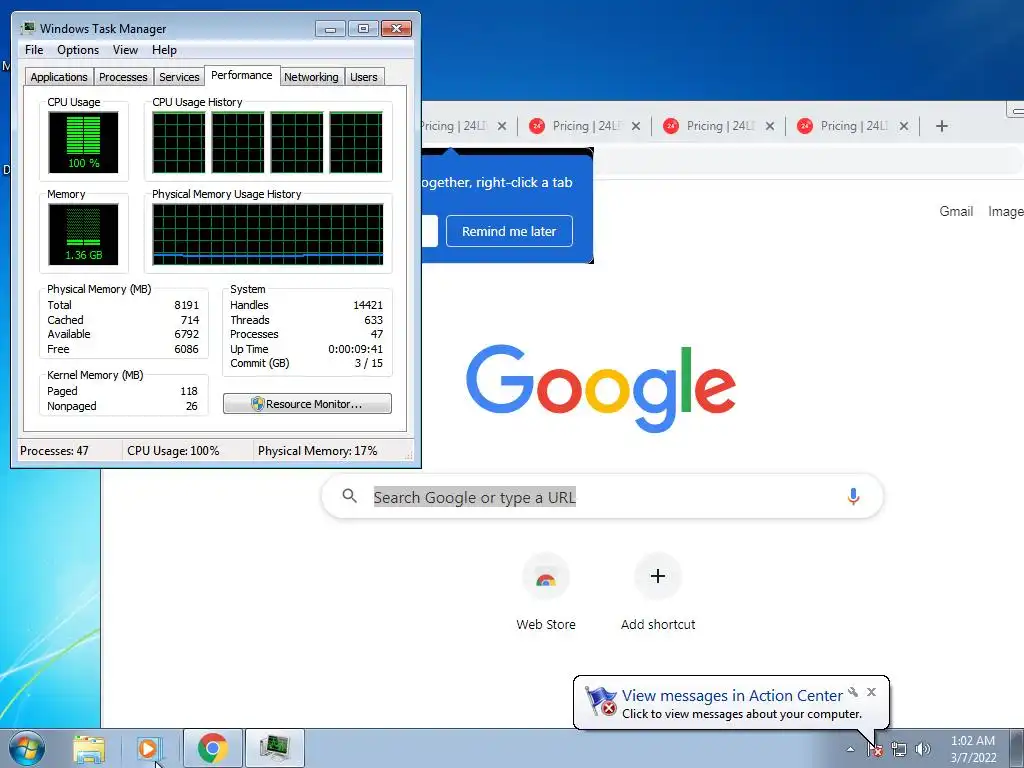Click the Task Manager title bar icon
This screenshot has width=1024, height=768.
click(x=27, y=28)
